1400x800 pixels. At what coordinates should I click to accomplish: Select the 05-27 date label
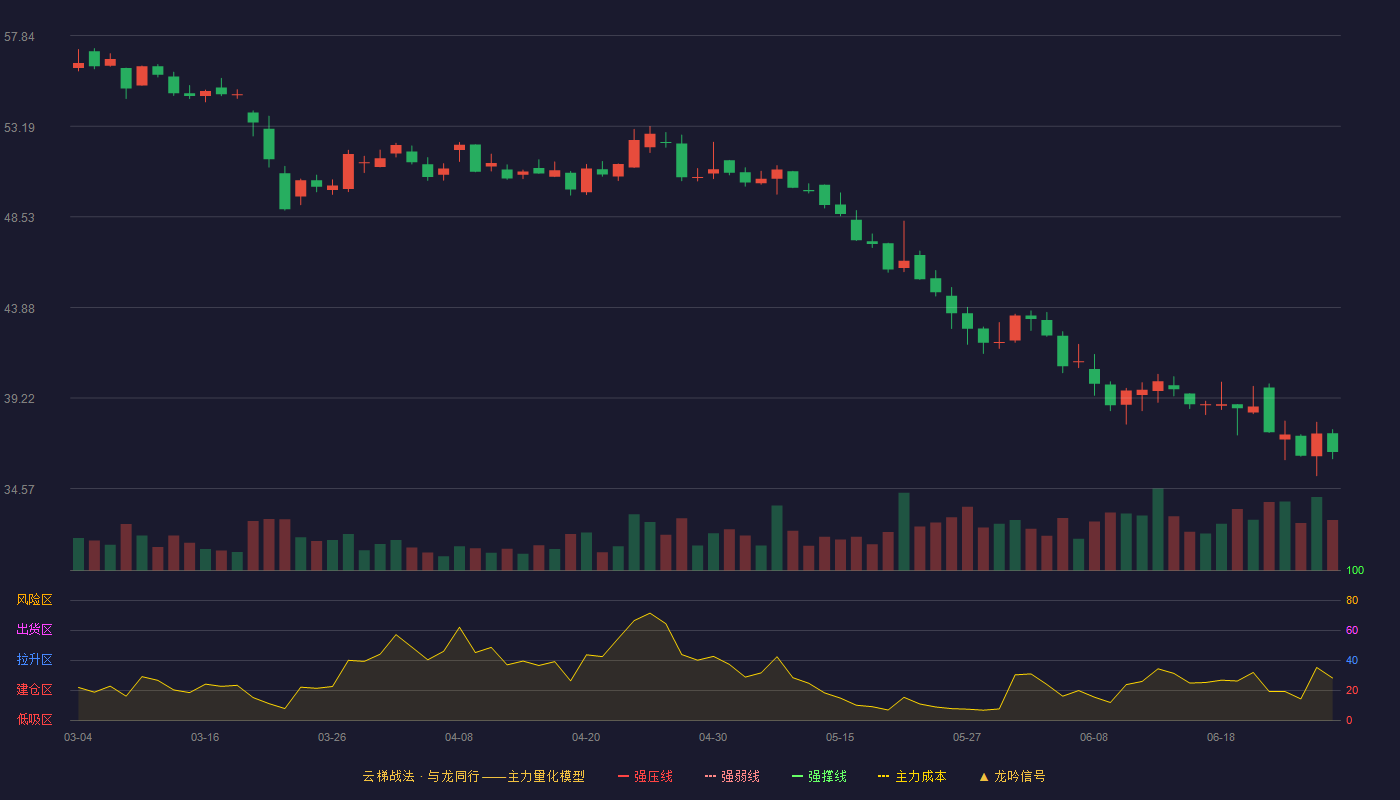[x=967, y=737]
